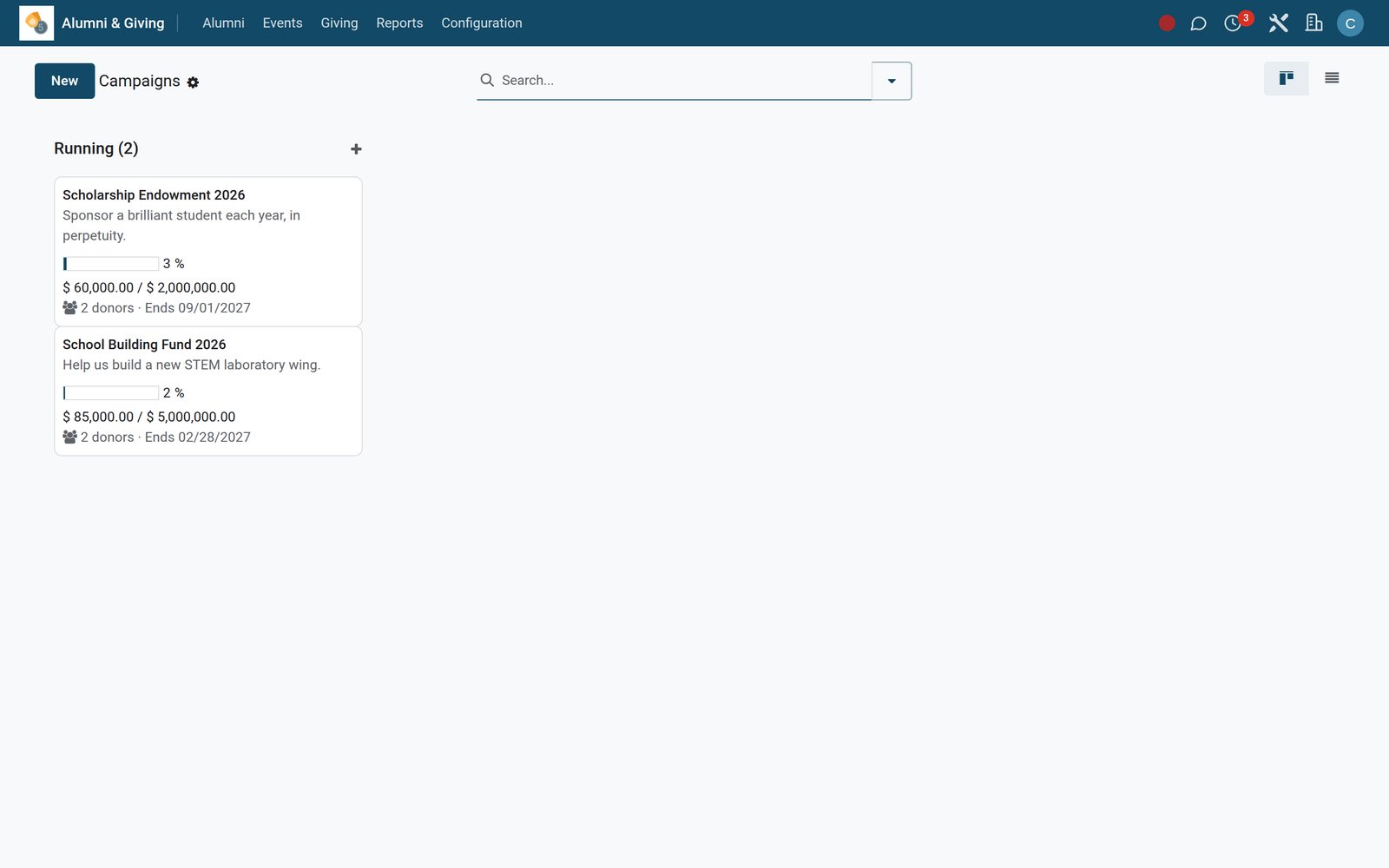Open the Alumni menu

pos(223,23)
